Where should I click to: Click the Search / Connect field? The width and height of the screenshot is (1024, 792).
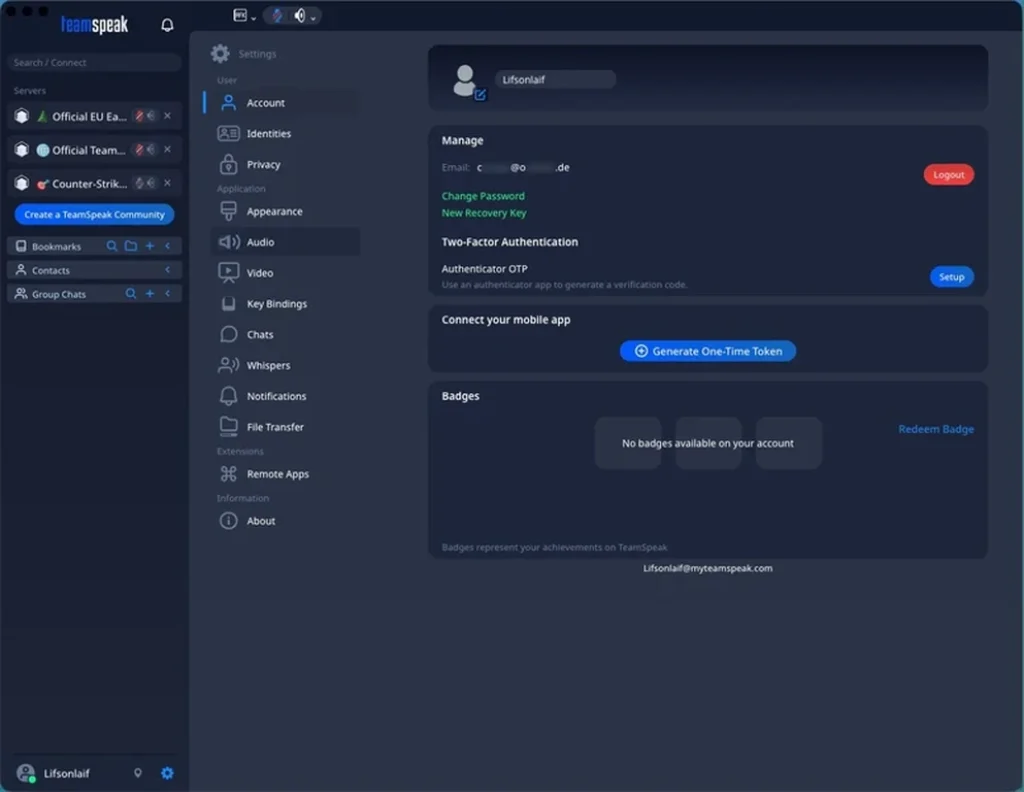94,63
